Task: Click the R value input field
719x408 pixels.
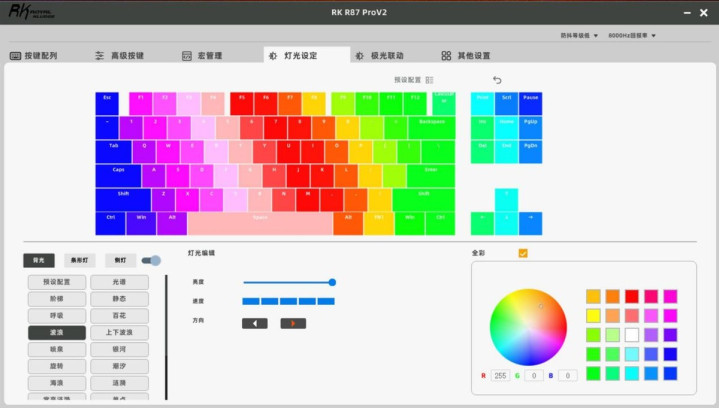Action: point(500,375)
